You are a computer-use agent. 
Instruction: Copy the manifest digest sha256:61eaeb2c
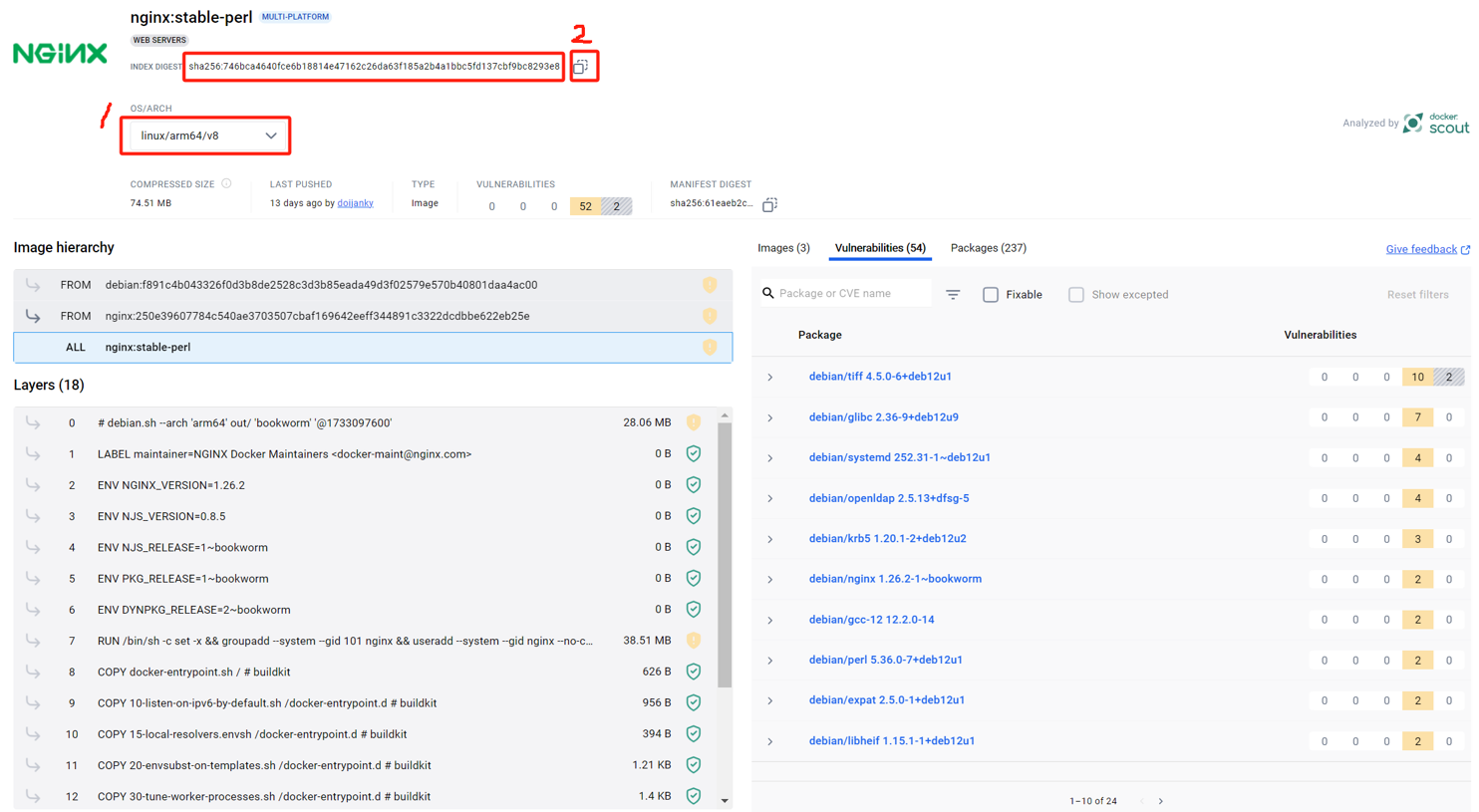pyautogui.click(x=769, y=204)
